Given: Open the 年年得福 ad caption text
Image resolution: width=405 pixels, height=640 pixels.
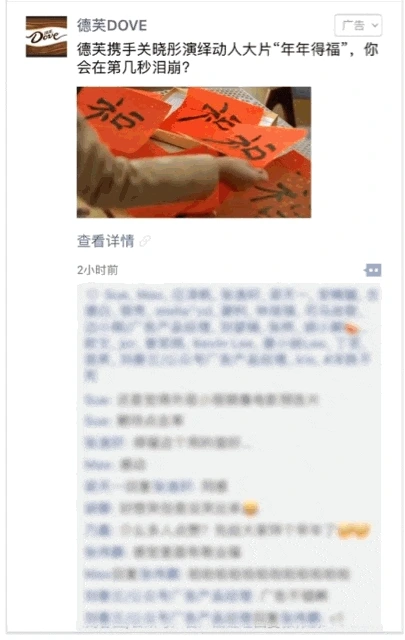Looking at the screenshot, I should click(x=228, y=58).
